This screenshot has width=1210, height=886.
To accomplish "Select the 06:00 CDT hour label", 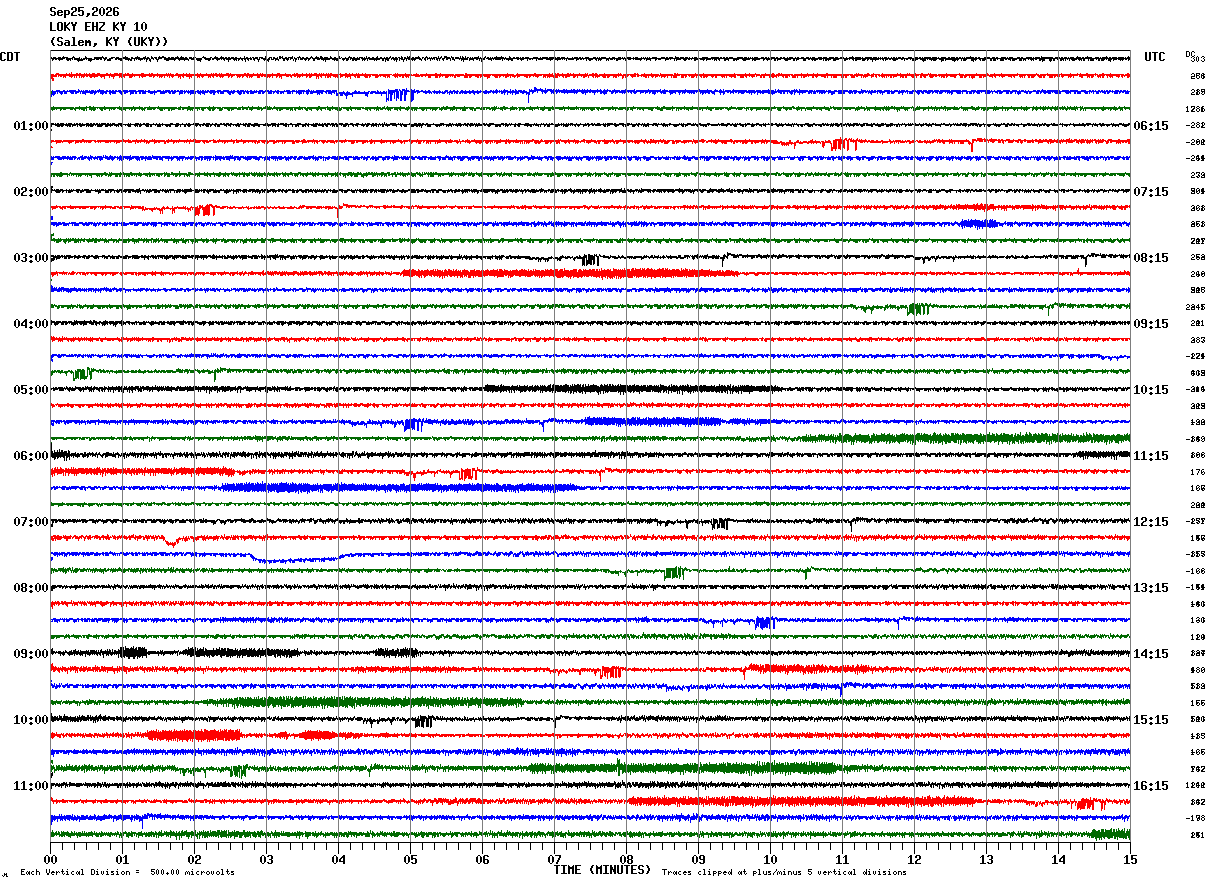I will (31, 456).
